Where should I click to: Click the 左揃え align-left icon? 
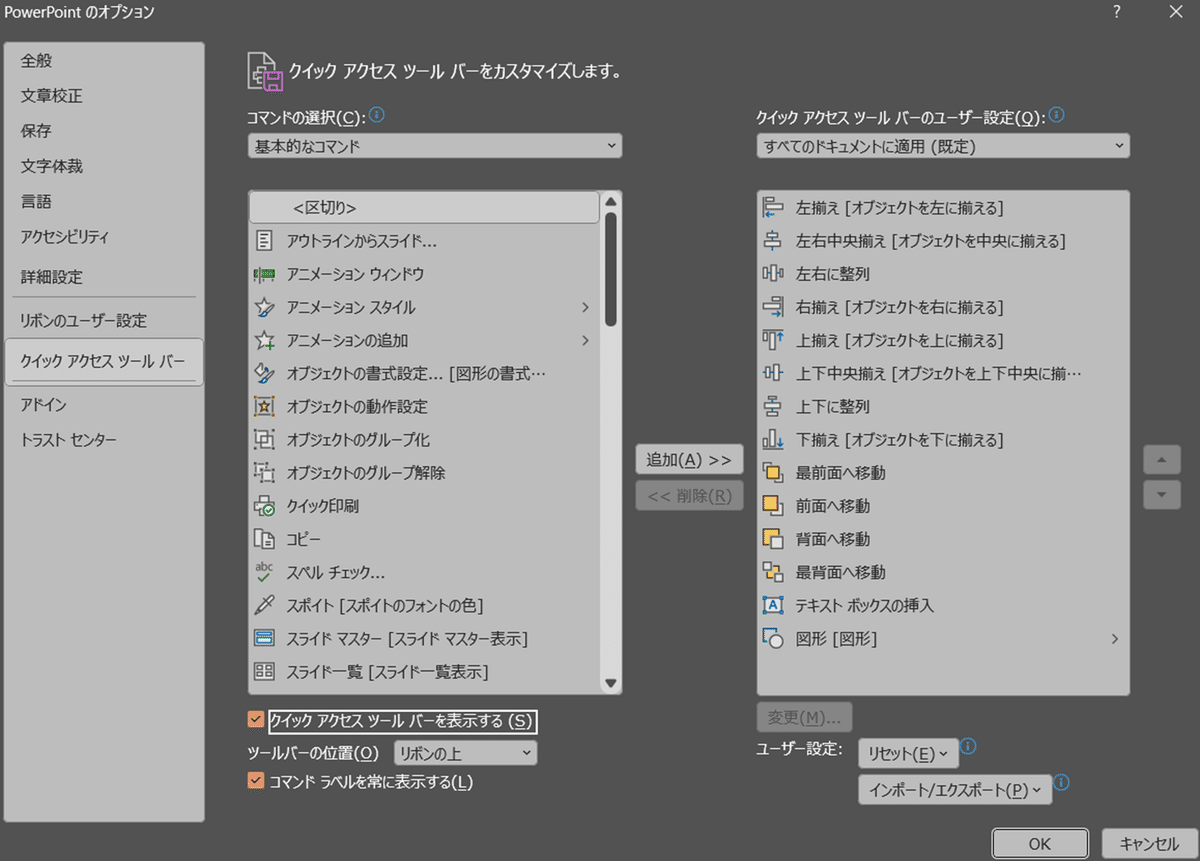click(x=773, y=208)
